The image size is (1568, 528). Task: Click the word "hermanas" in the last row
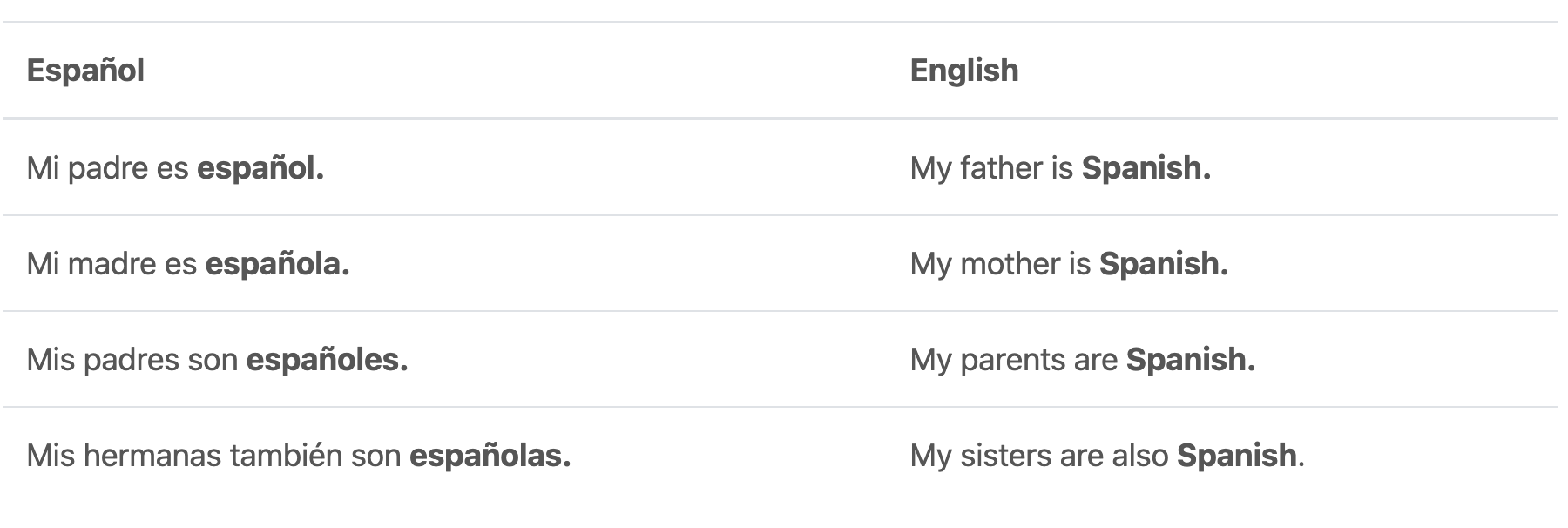(152, 456)
